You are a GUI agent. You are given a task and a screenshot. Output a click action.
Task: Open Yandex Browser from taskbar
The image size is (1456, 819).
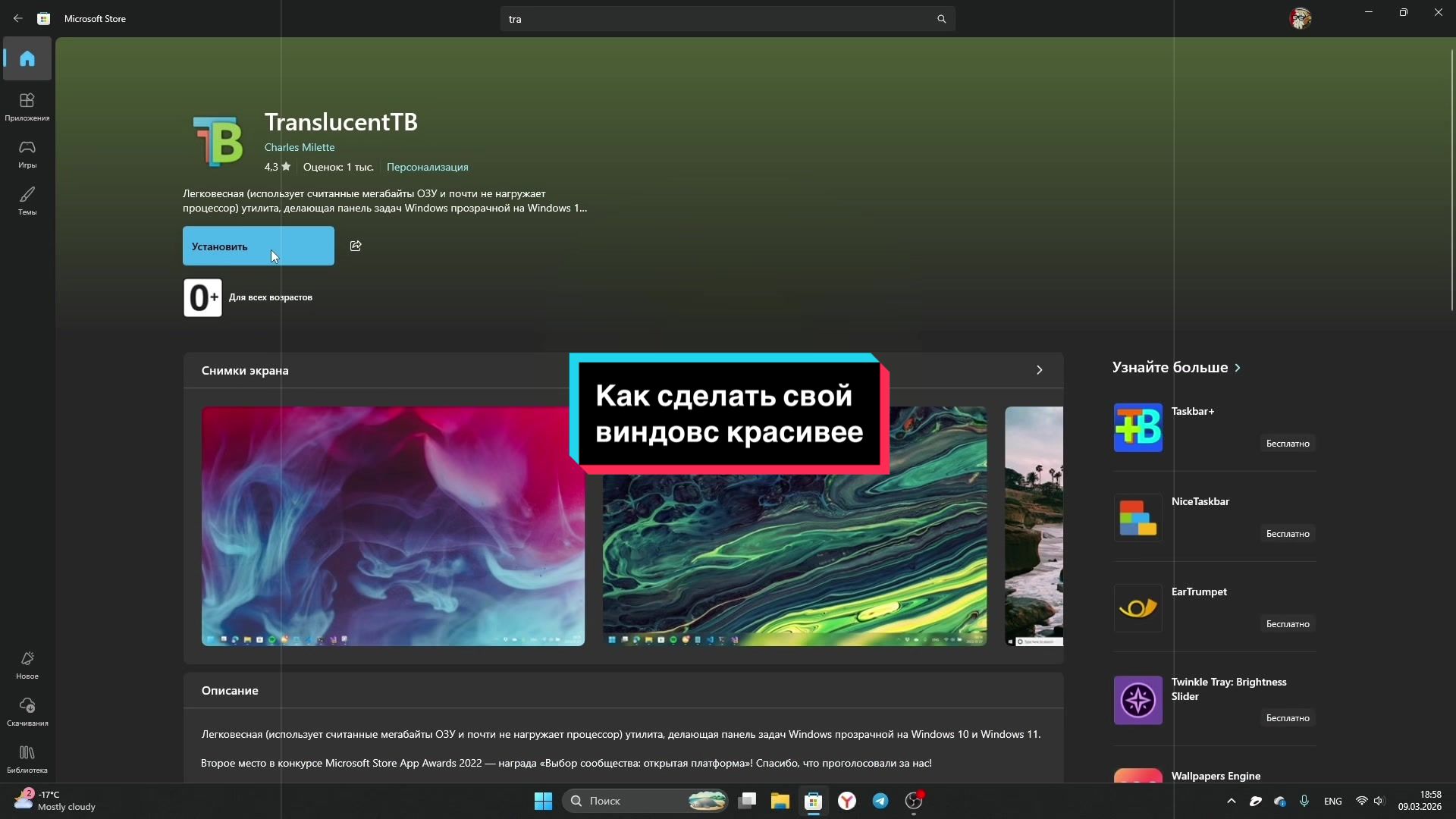click(x=847, y=801)
